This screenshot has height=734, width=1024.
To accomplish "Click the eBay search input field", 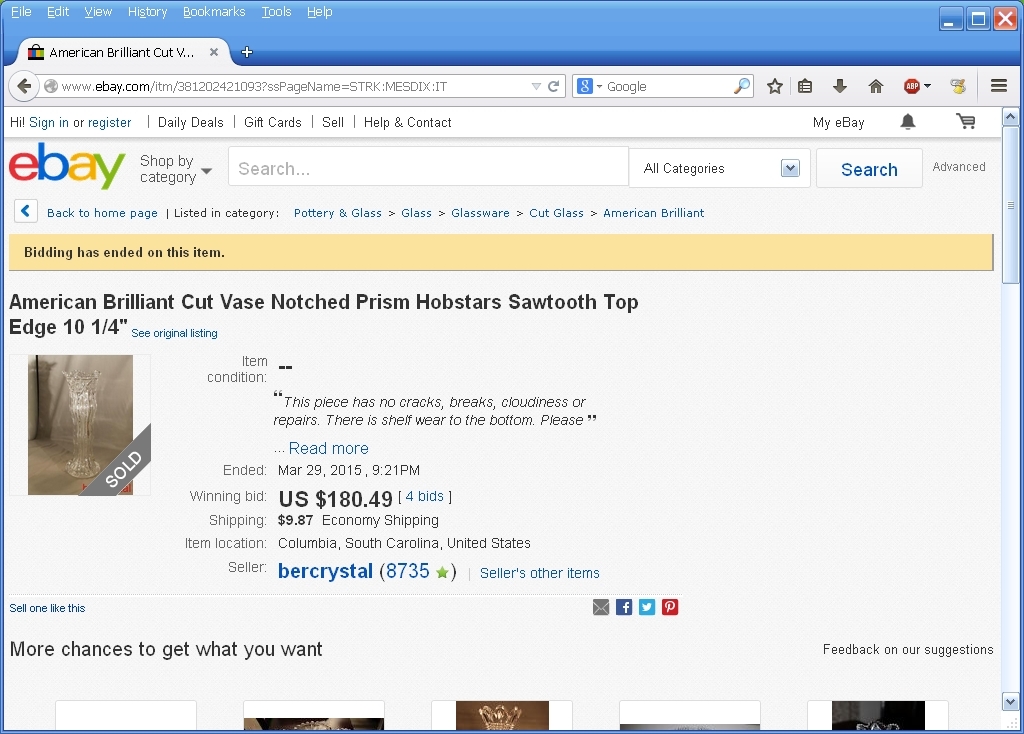I will 428,168.
